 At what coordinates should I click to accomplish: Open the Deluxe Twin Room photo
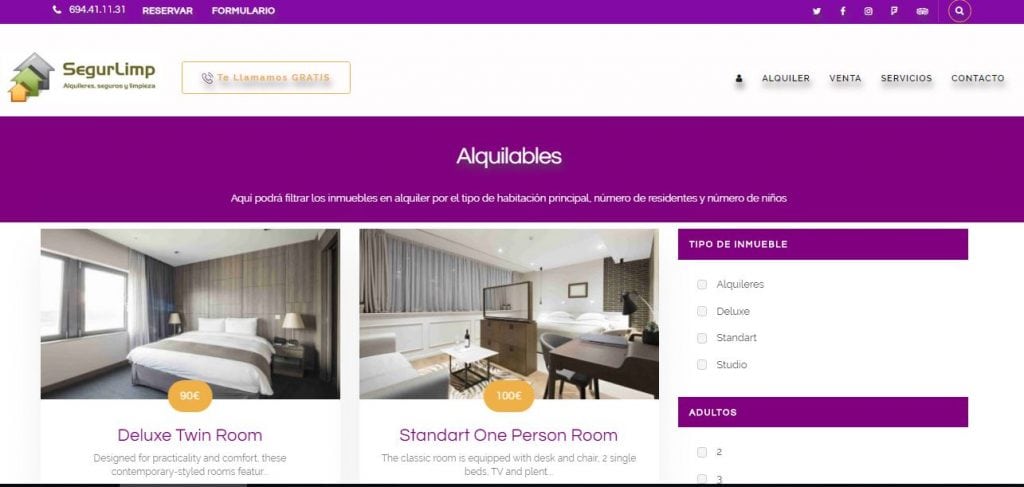pos(190,313)
